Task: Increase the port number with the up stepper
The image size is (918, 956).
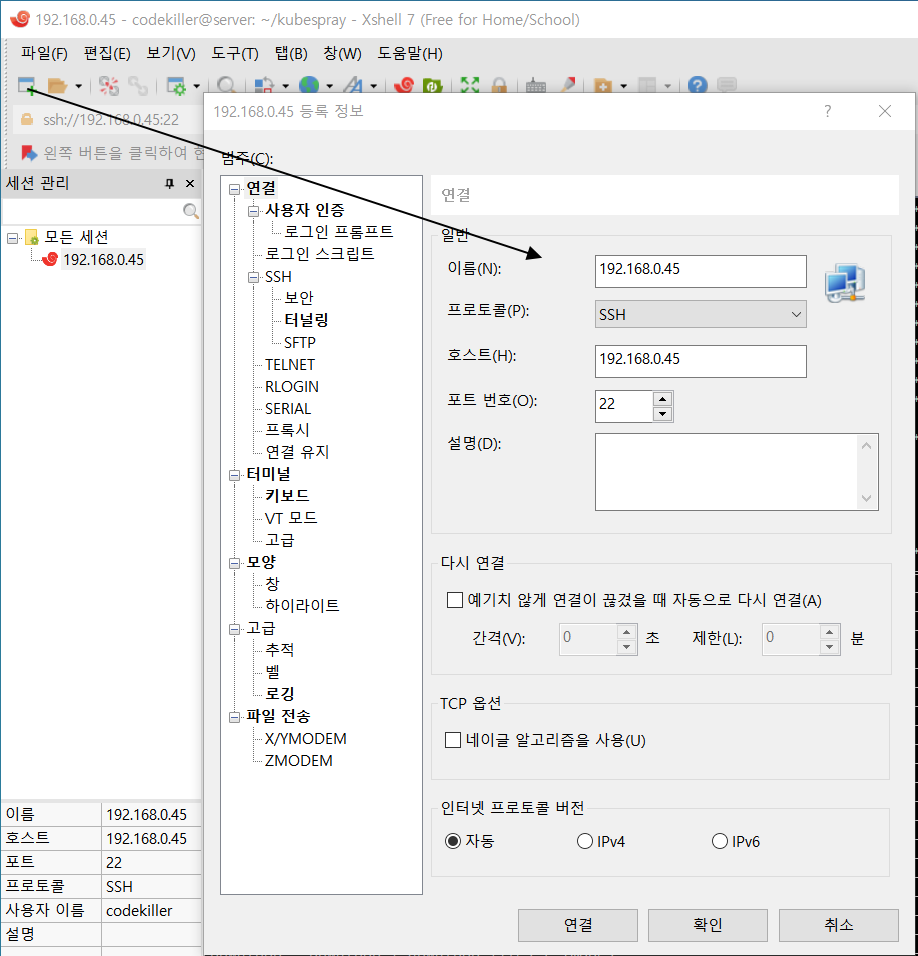Action: pos(662,399)
